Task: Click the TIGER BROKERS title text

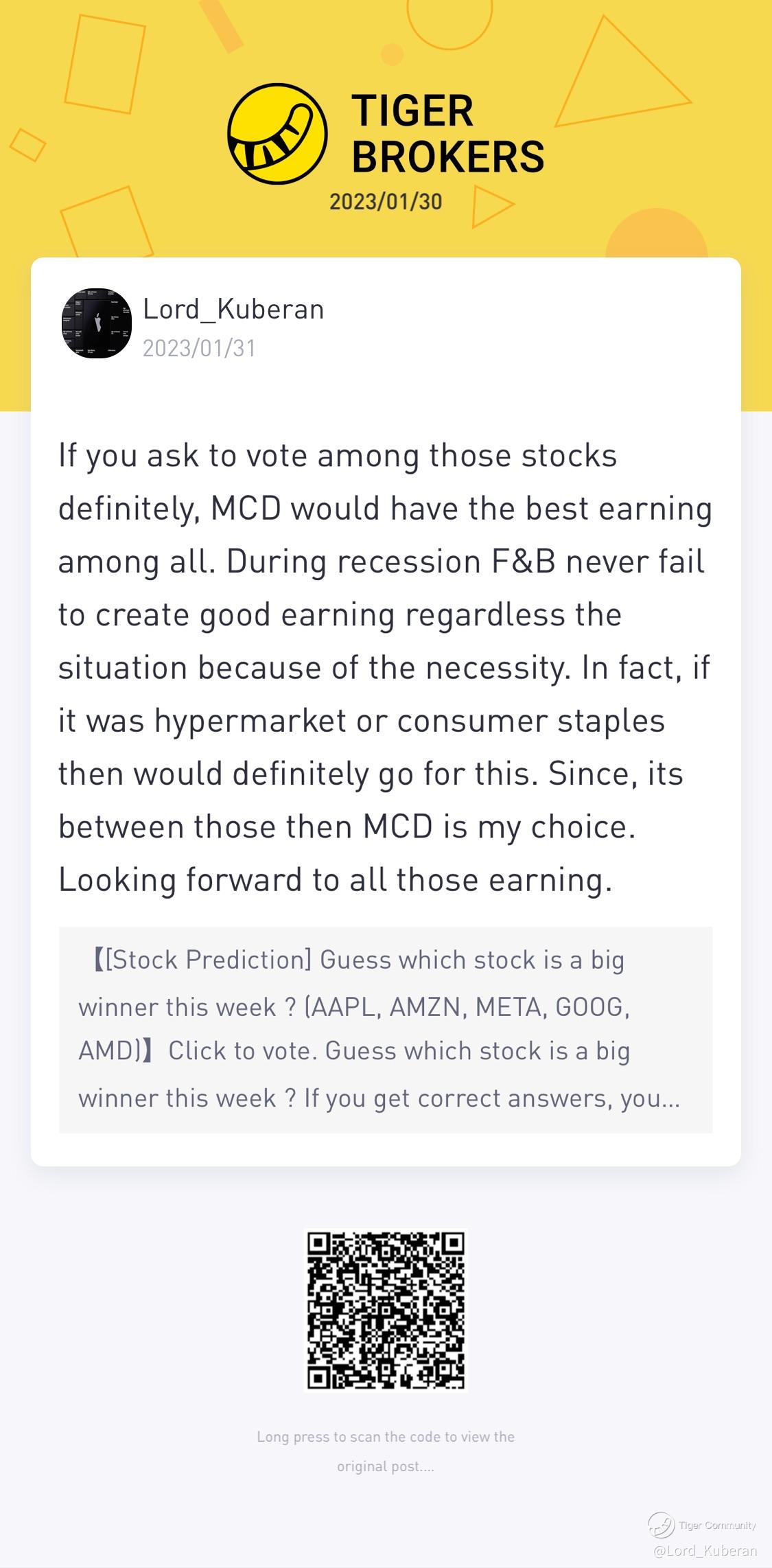Action: click(447, 134)
